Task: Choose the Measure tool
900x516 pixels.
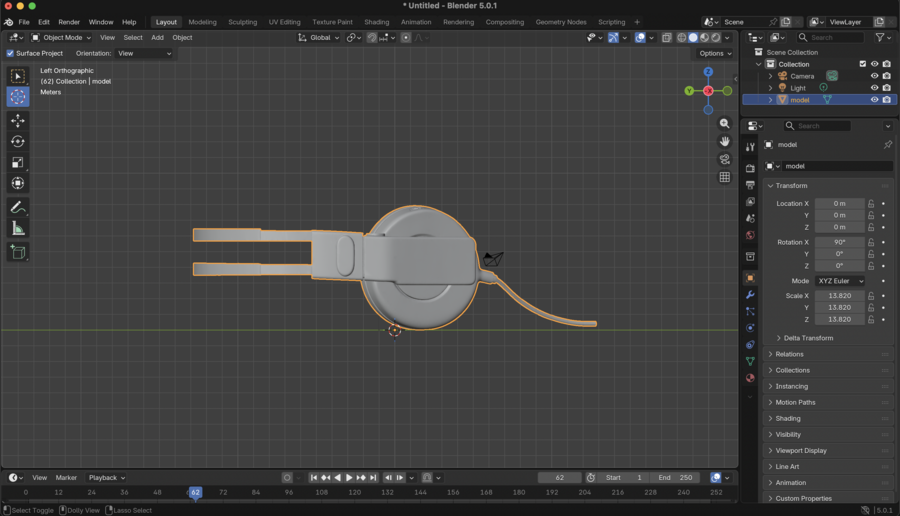Action: coord(18,229)
